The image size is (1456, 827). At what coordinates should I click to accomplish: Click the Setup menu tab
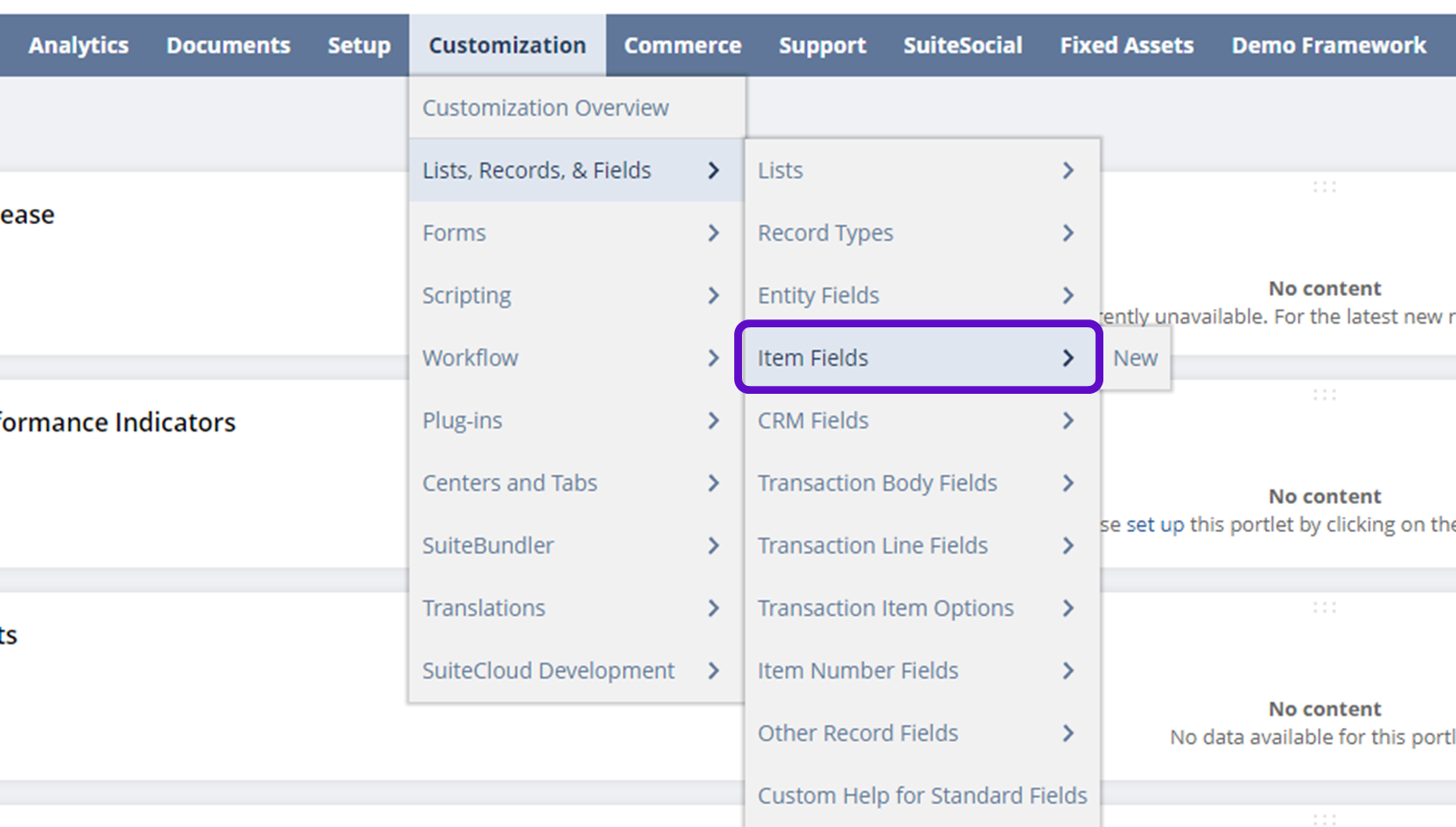(x=359, y=46)
